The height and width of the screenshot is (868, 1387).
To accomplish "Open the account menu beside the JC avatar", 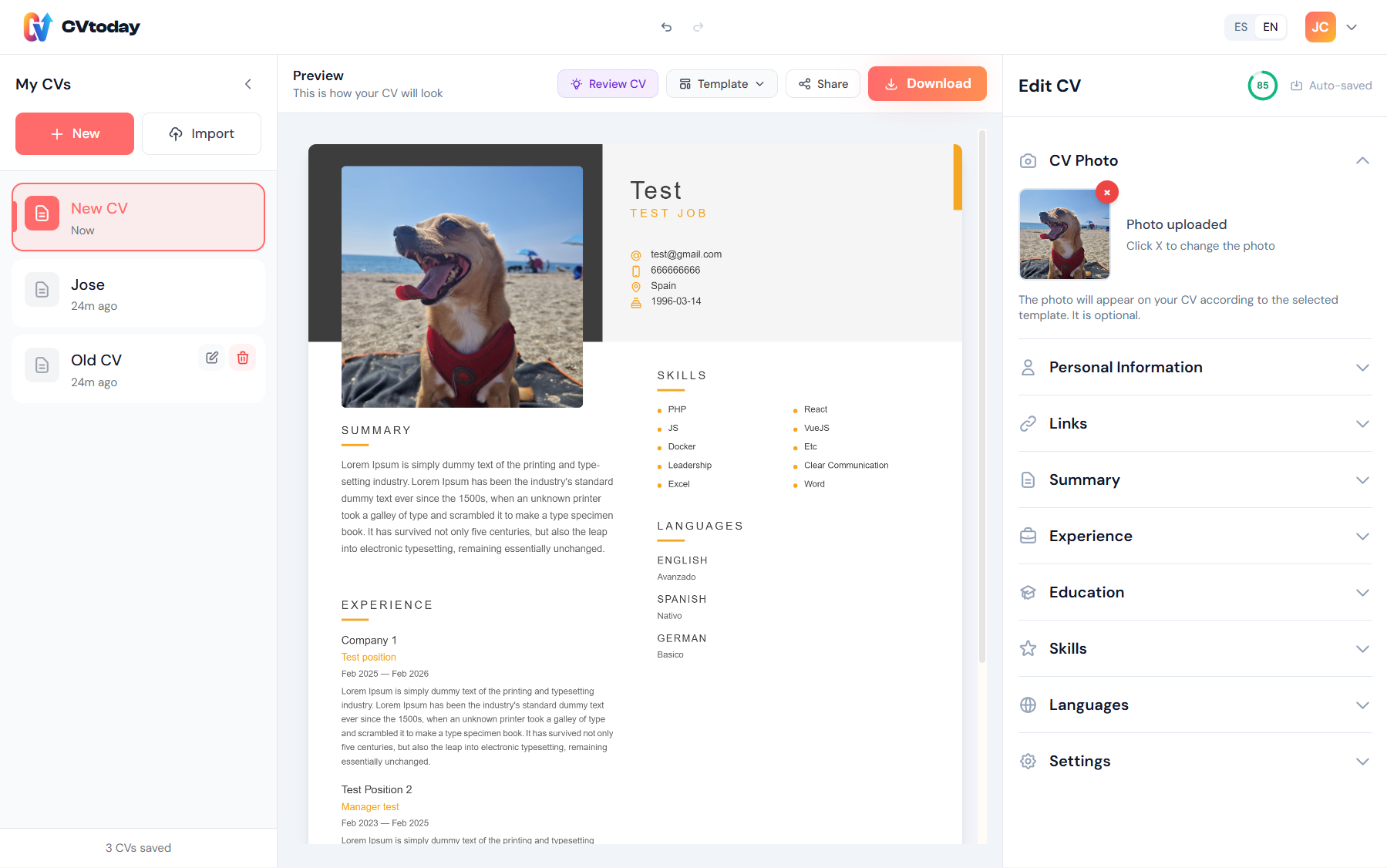I will pyautogui.click(x=1352, y=27).
